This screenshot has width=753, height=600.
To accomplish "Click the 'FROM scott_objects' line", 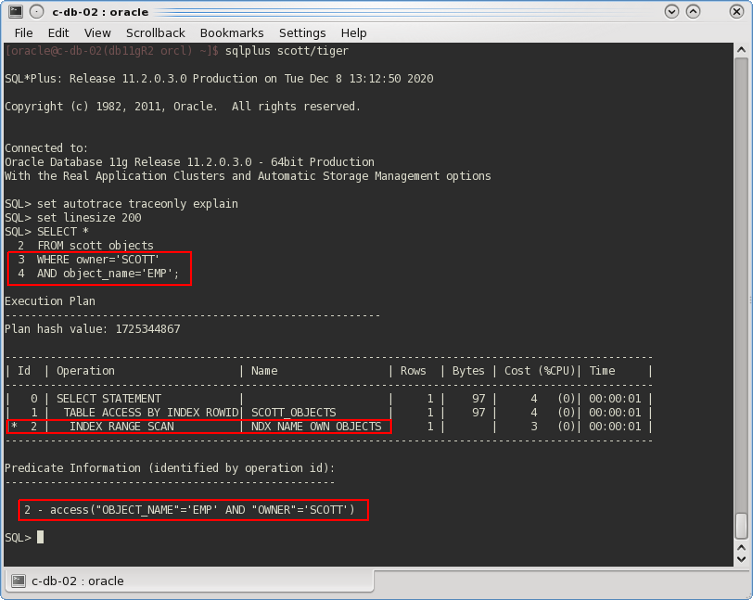I will pos(85,245).
